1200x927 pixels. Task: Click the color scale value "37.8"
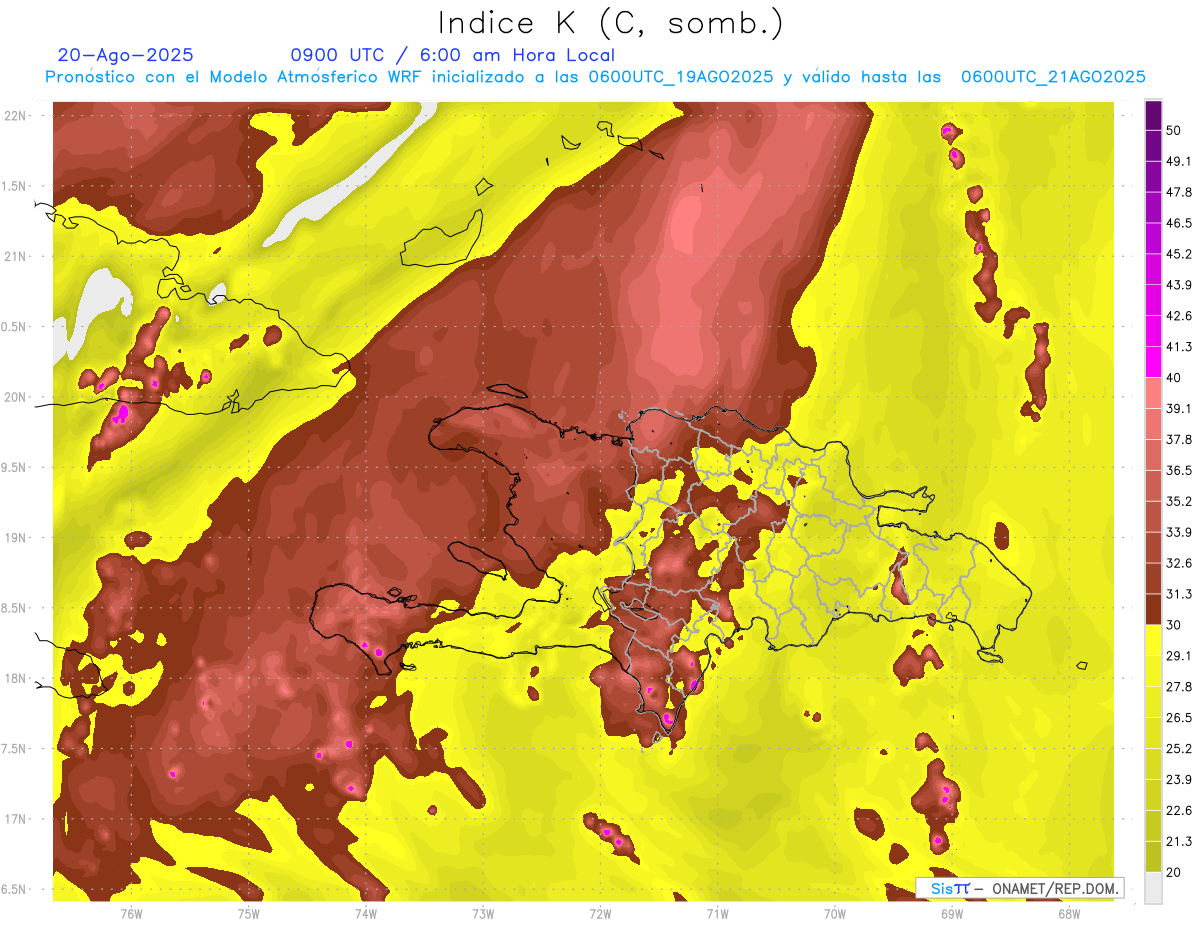1178,440
